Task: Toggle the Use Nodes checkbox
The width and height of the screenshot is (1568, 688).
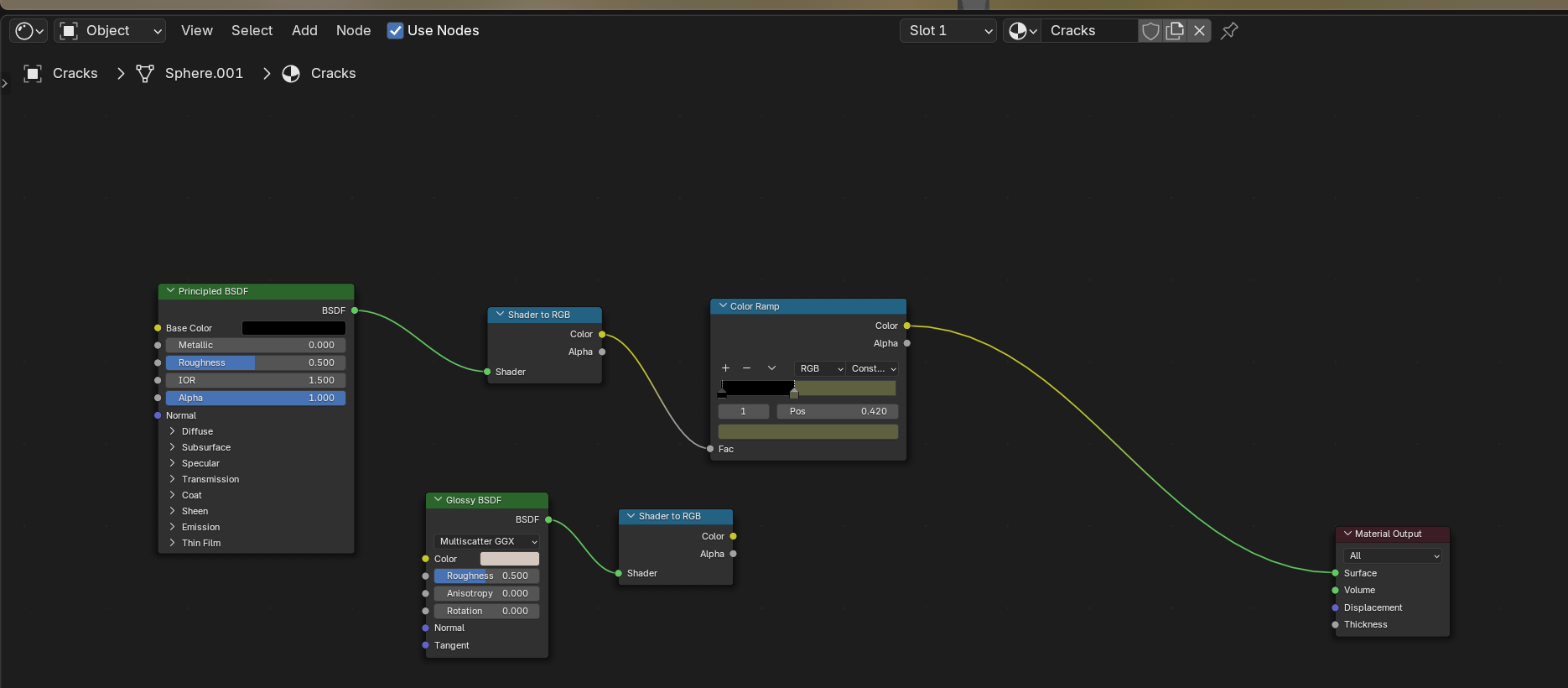Action: click(x=395, y=31)
